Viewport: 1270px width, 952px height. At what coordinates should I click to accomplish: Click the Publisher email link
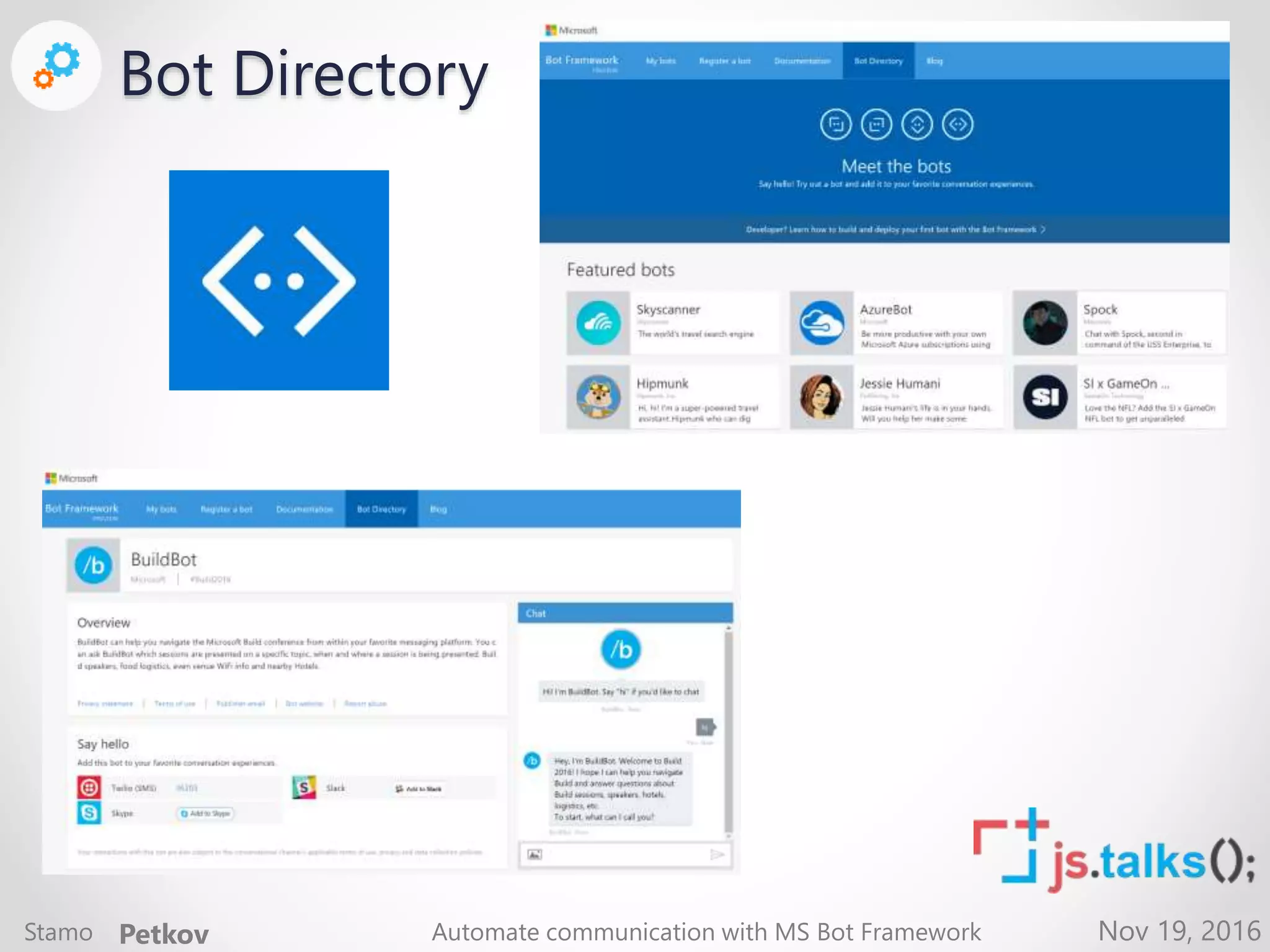pos(241,703)
